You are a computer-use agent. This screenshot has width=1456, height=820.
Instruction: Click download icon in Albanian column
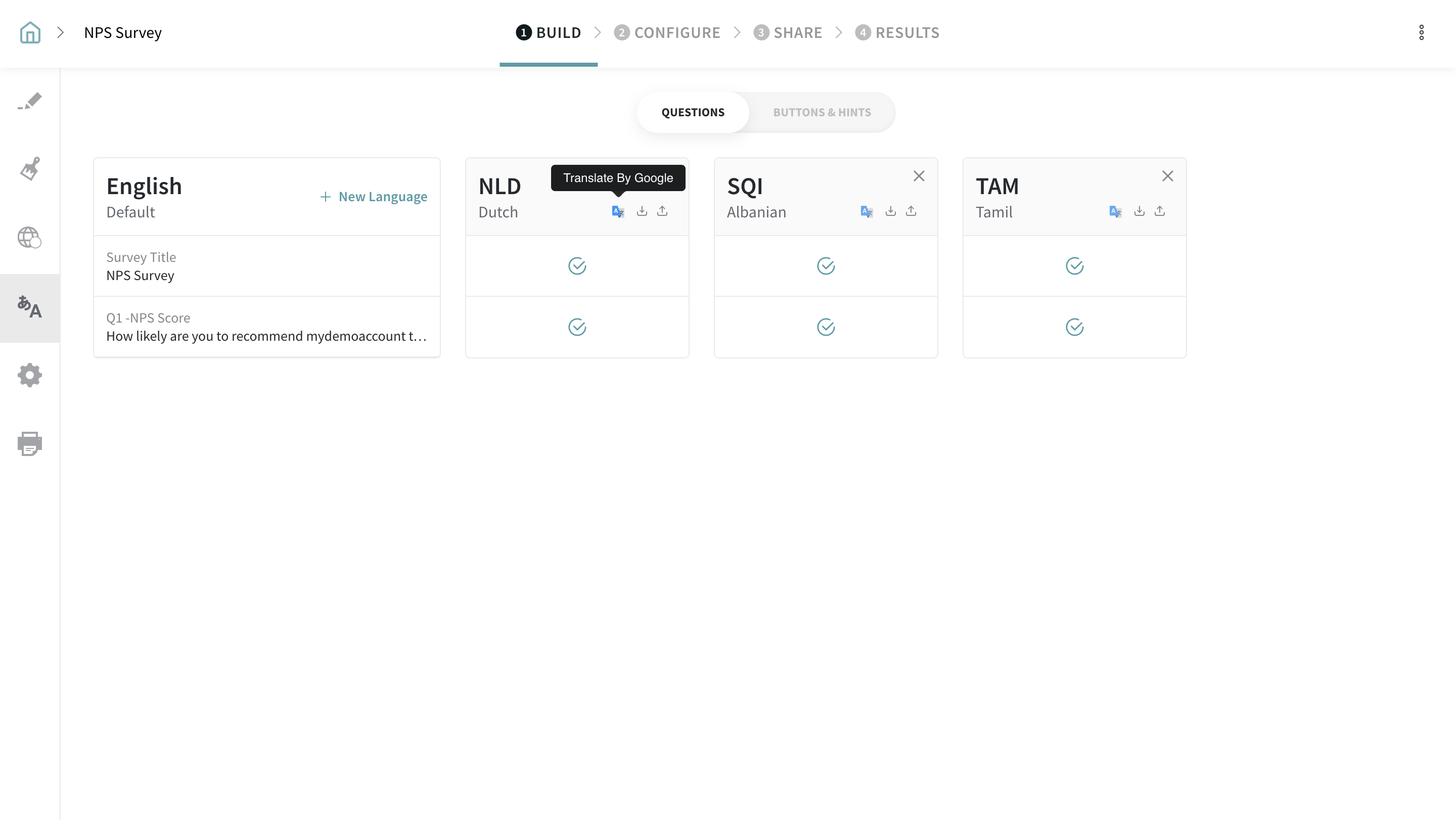pyautogui.click(x=890, y=211)
